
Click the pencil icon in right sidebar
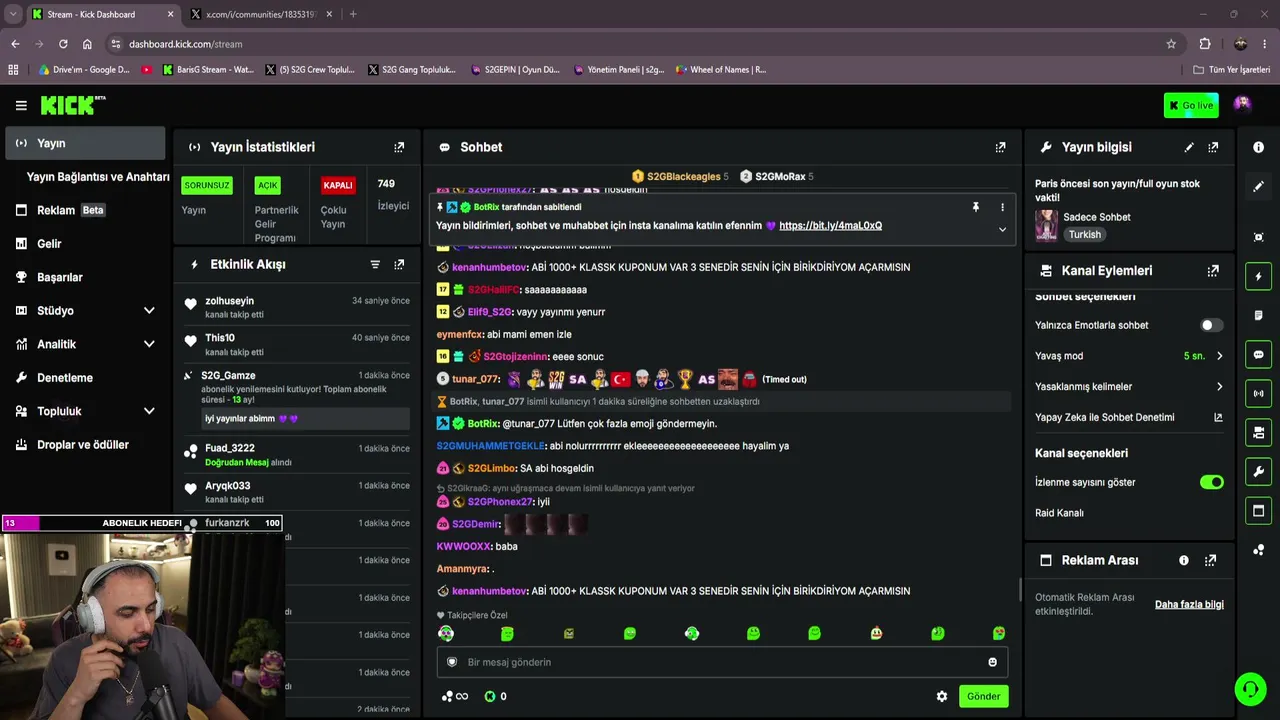(x=1258, y=186)
